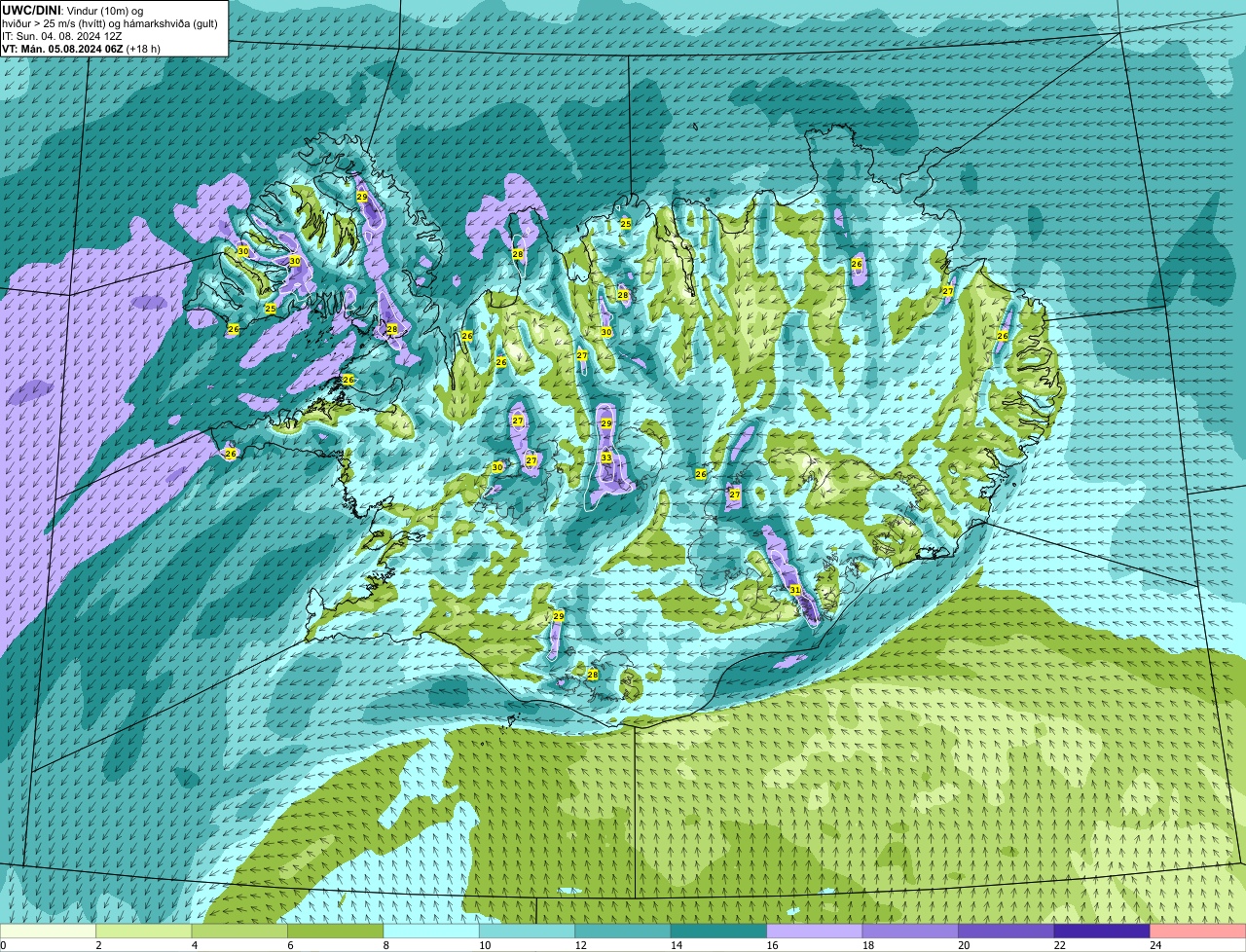
Task: Click the '(+18 h)' forecast offset text
Action: click(x=143, y=49)
